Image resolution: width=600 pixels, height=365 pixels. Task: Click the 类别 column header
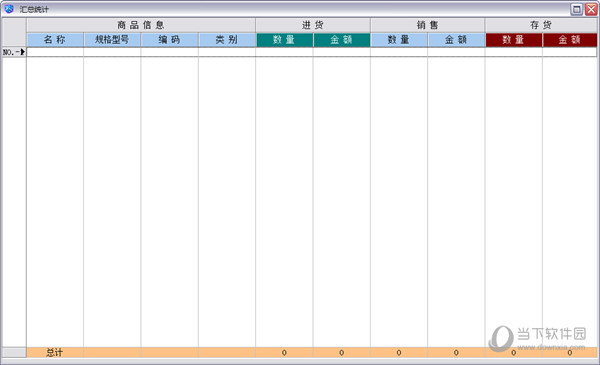[x=227, y=40]
